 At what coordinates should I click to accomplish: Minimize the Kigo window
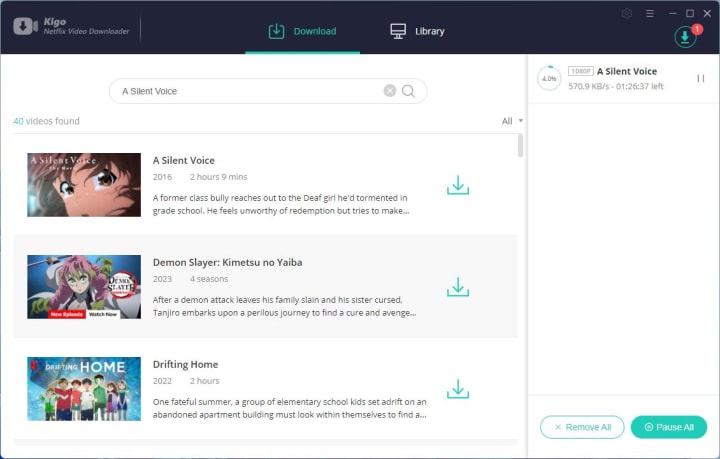coord(673,13)
